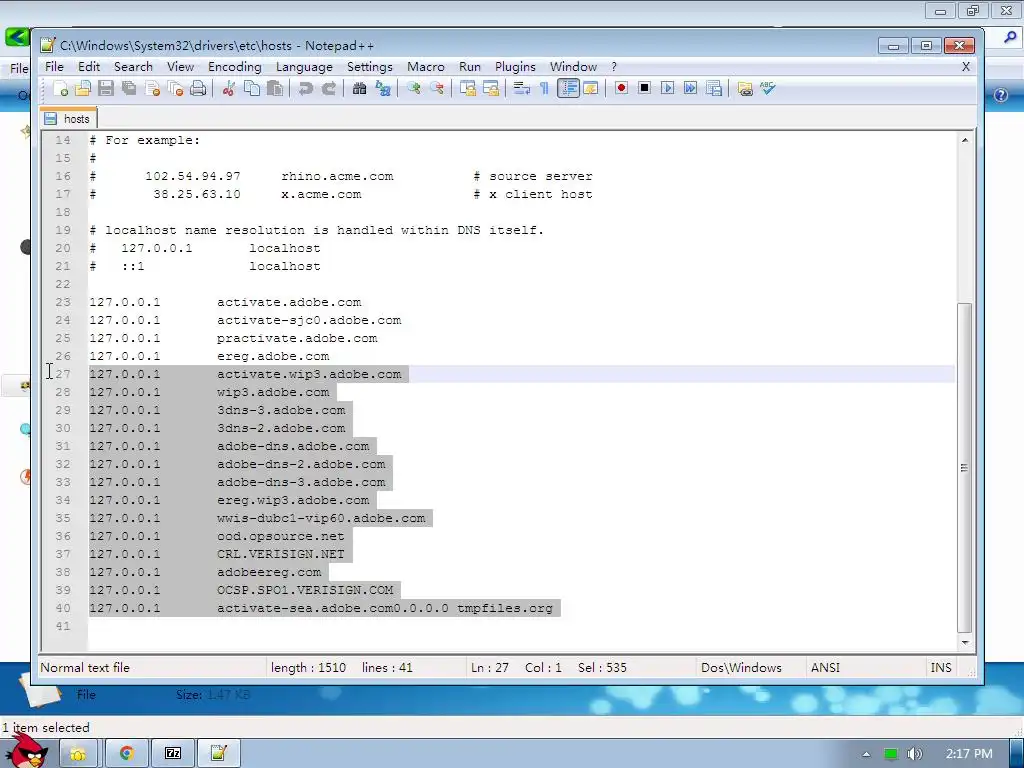Start macro recording with red dot
This screenshot has height=768, width=1024.
pyautogui.click(x=621, y=88)
